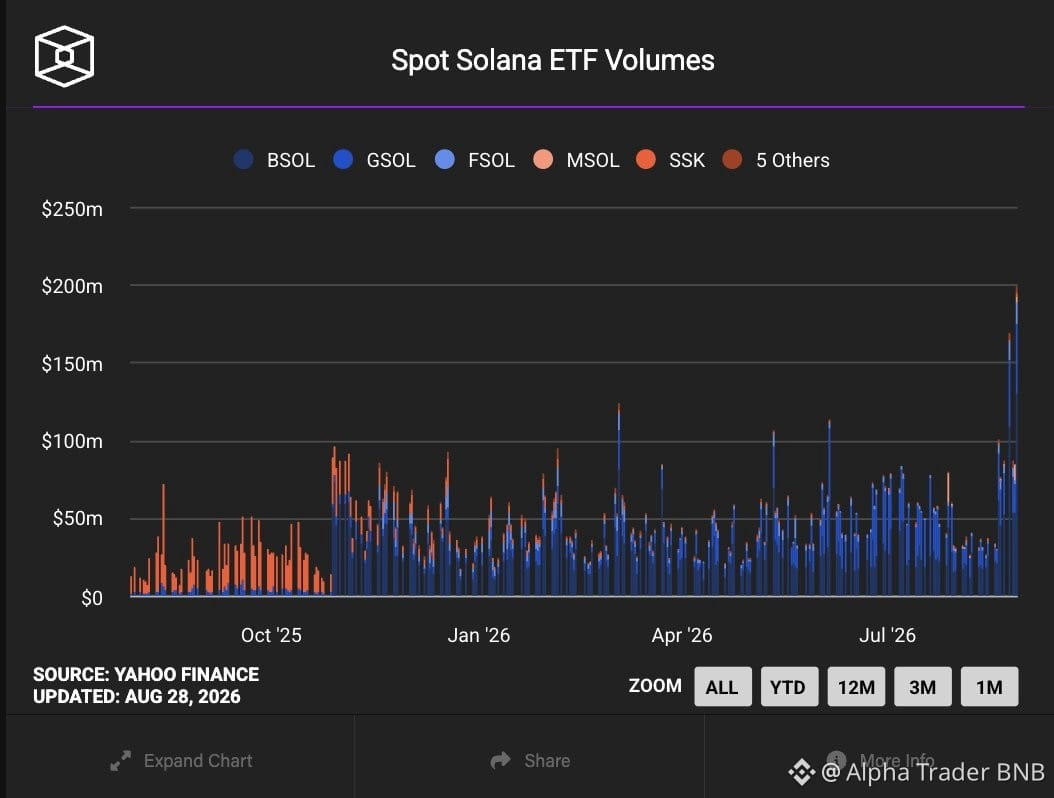Click the $200m axis label
Viewport: 1054px width, 798px height.
pos(72,286)
